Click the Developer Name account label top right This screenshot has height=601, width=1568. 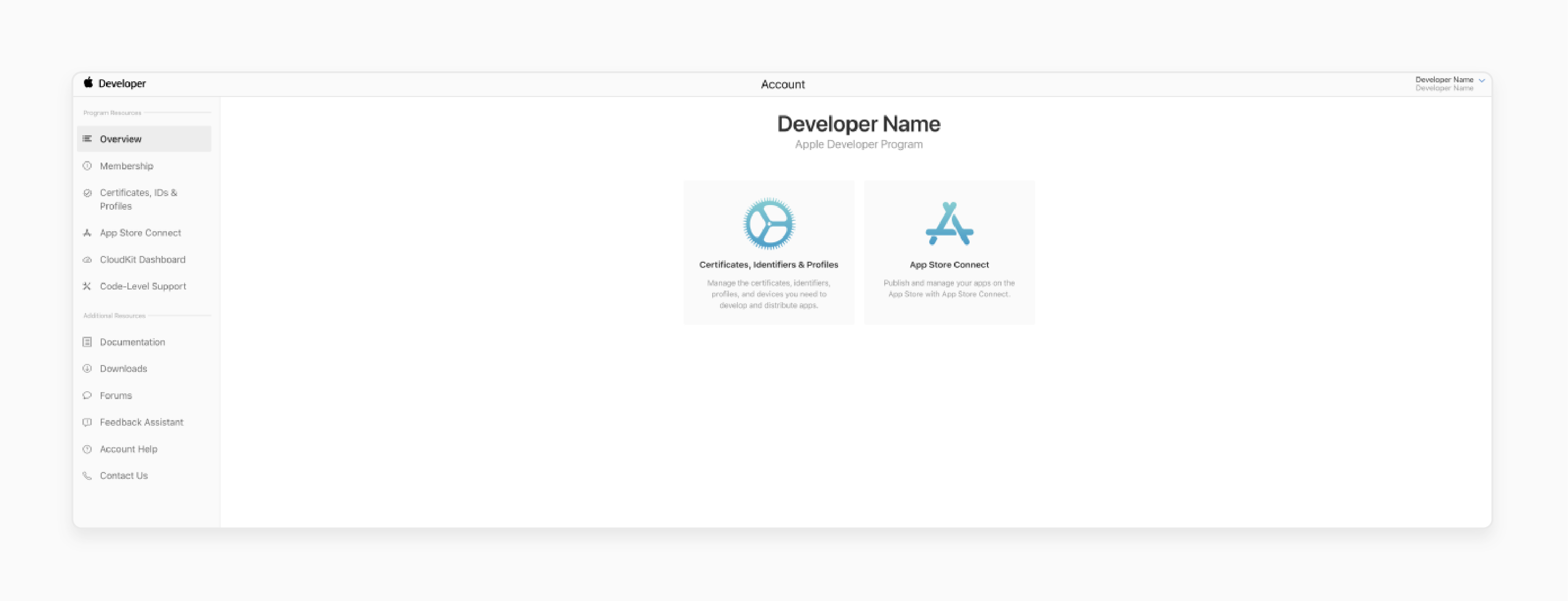pyautogui.click(x=1444, y=80)
